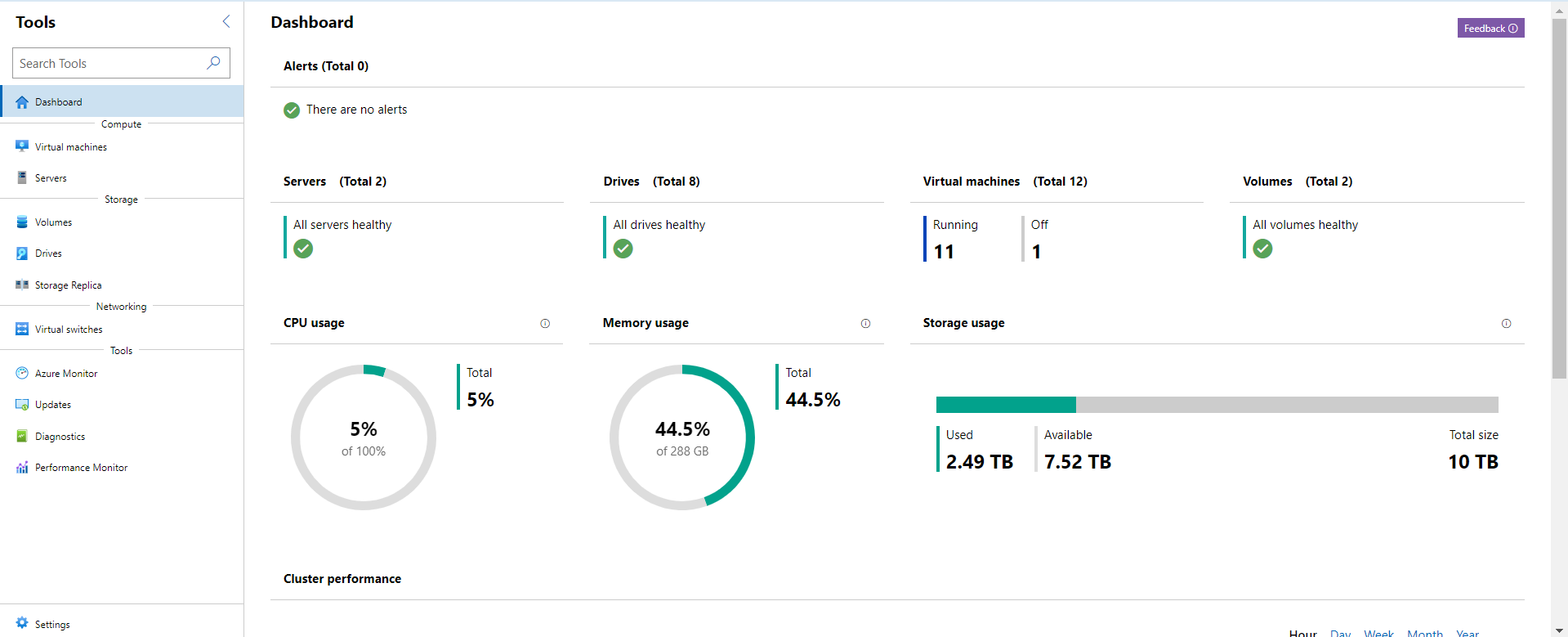Click the Search Tools input field
Screen dimensions: 1568x637
point(110,64)
